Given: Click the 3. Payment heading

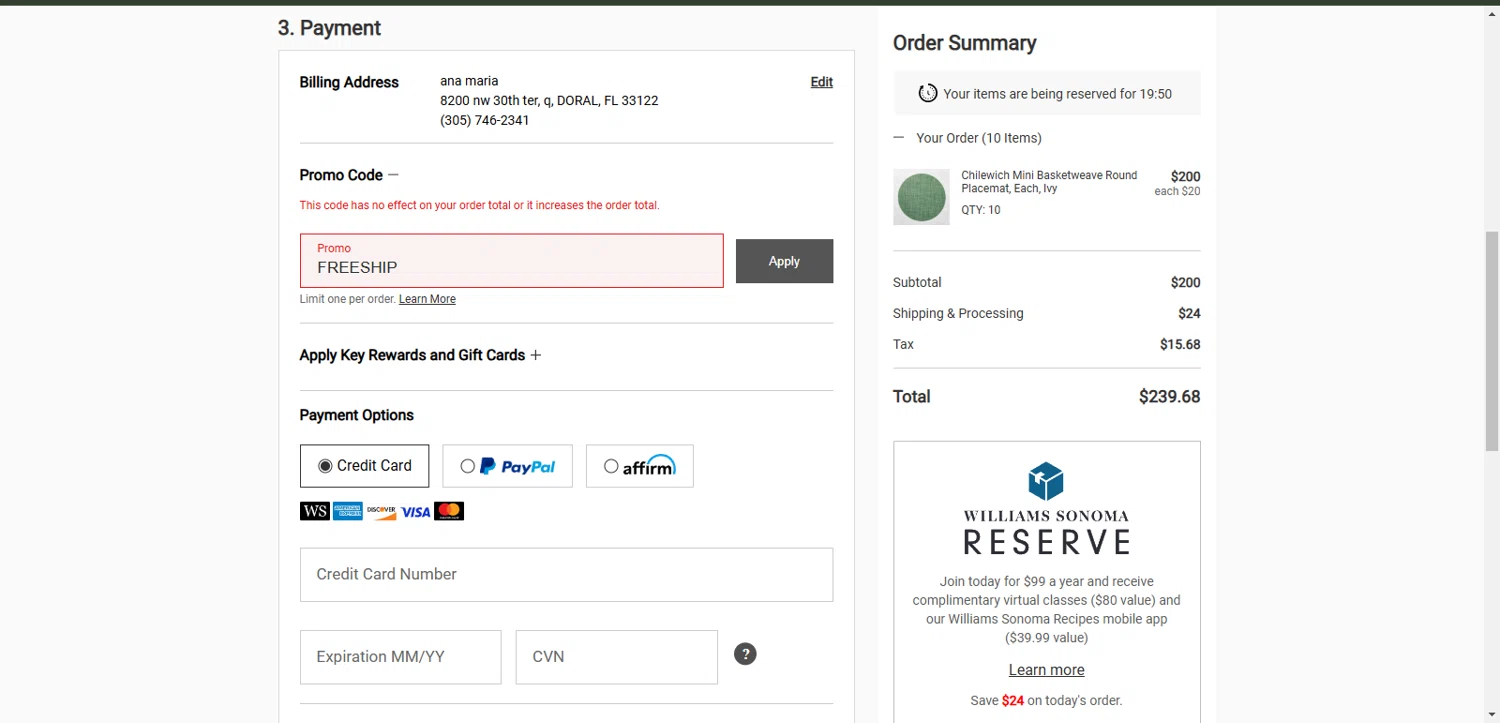Looking at the screenshot, I should (x=329, y=28).
